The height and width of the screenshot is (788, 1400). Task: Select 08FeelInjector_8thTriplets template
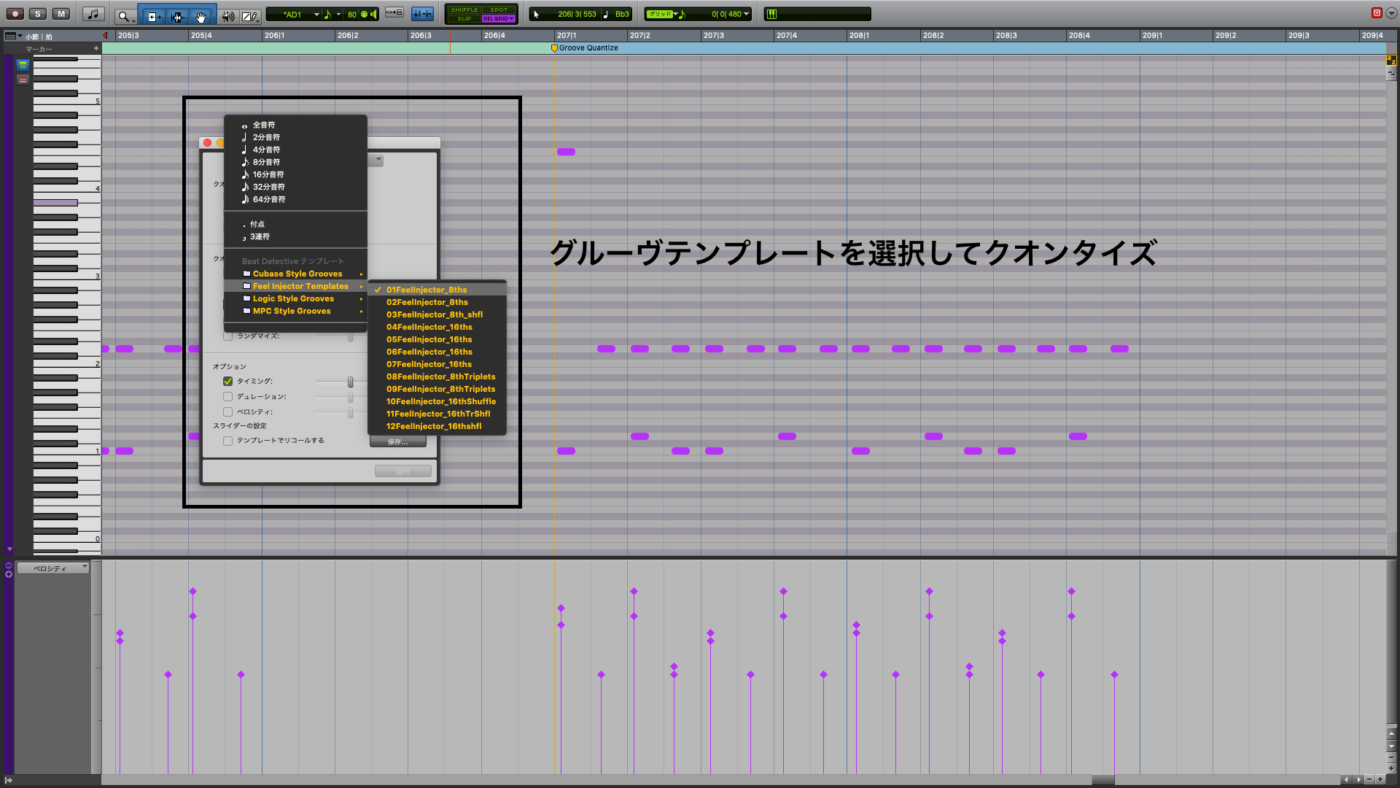click(x=437, y=377)
